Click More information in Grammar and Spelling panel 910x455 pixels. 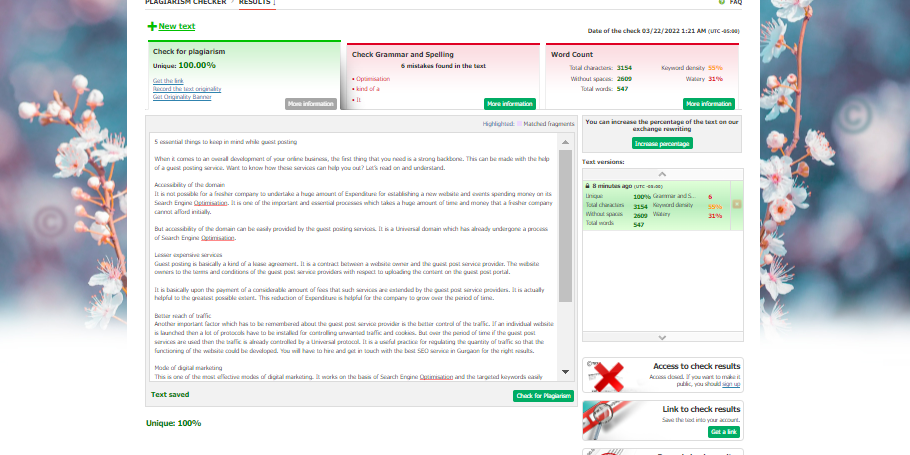[x=510, y=104]
